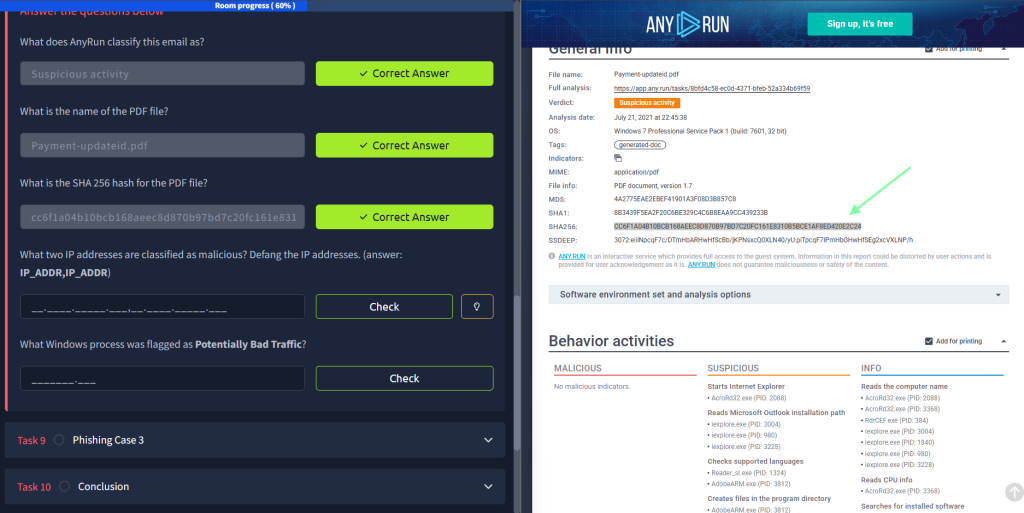Click the defanged IP addresses answer field
The width and height of the screenshot is (1024, 513).
[162, 307]
